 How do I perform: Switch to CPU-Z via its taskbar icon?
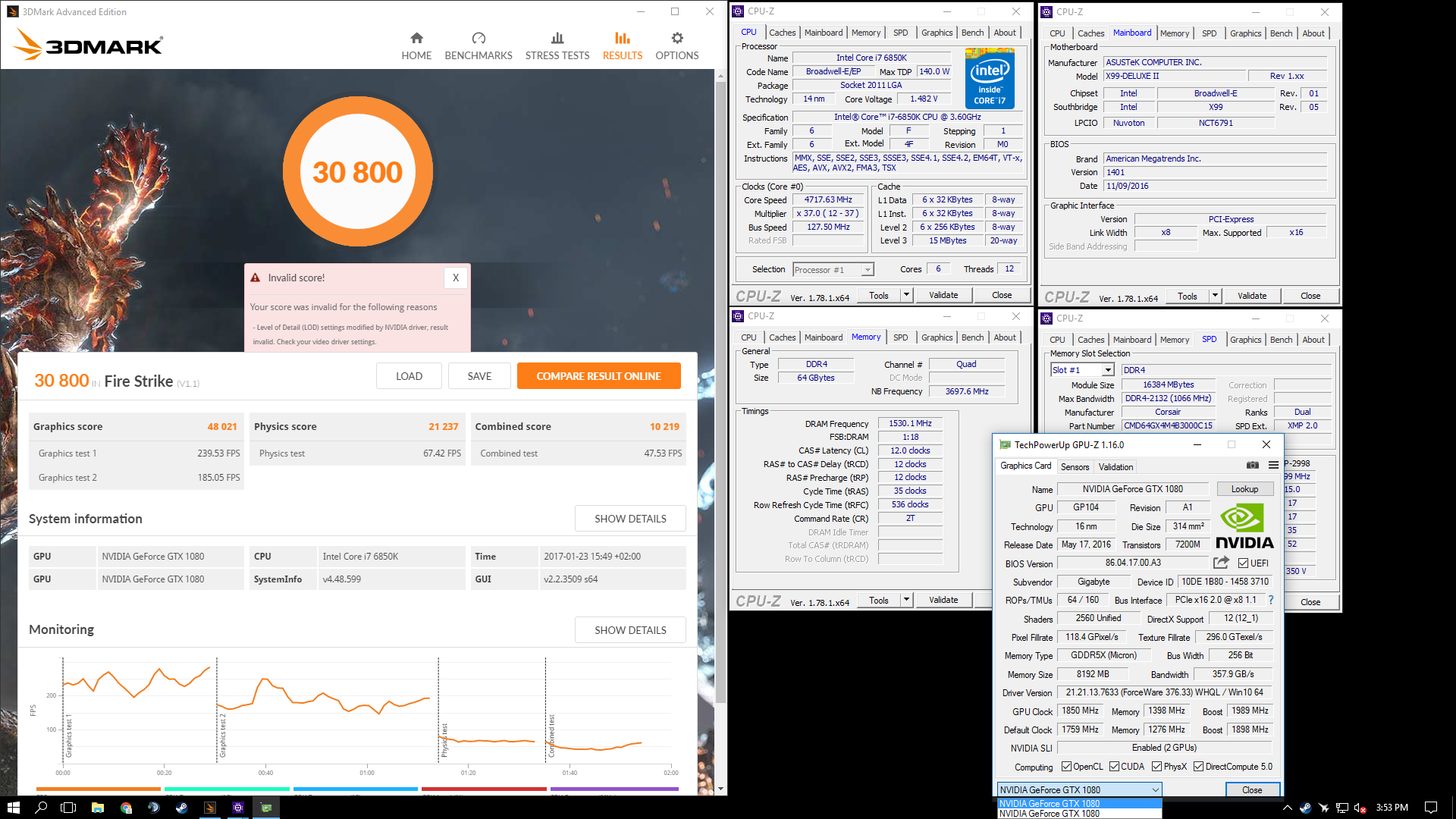(238, 808)
